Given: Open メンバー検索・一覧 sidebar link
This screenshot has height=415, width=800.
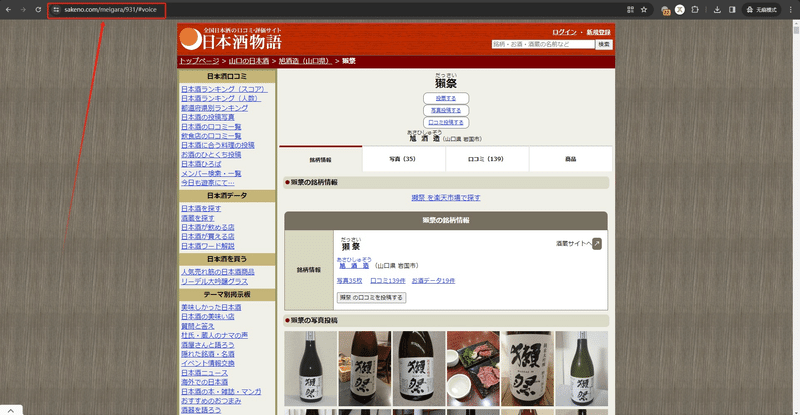Looking at the screenshot, I should point(211,173).
